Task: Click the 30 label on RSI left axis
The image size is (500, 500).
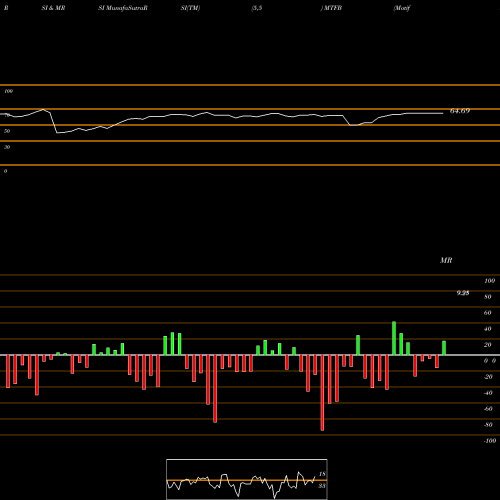Action: 7,147
